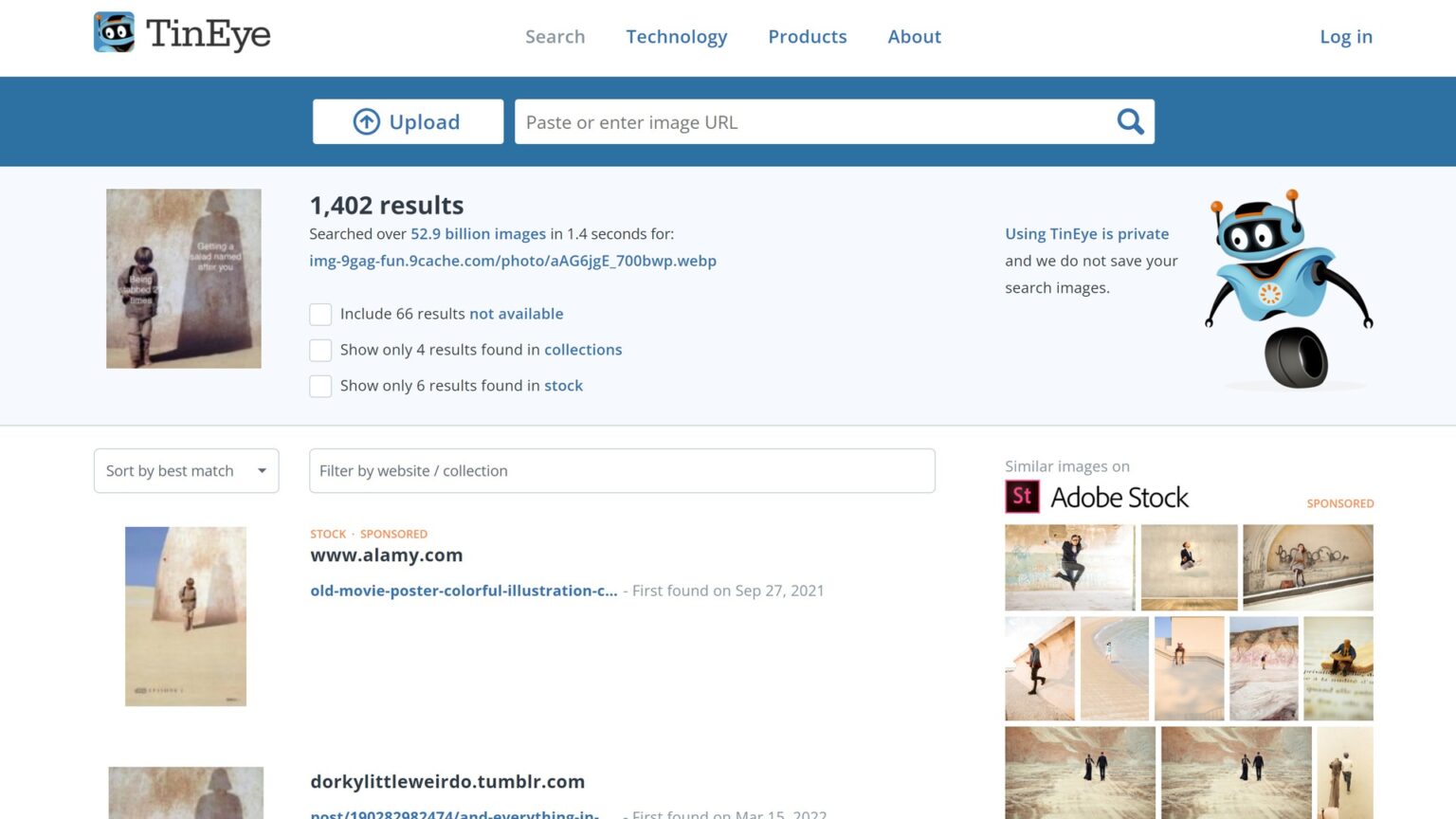Click the upload arrow circle icon
The width and height of the screenshot is (1456, 819).
pyautogui.click(x=367, y=121)
